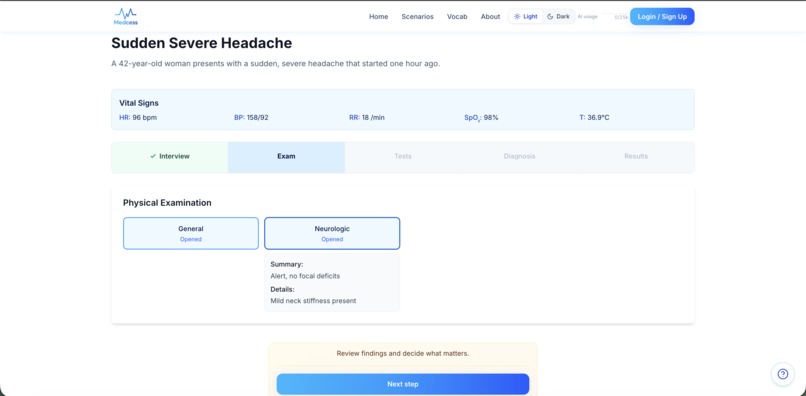
Task: Open About page
Action: click(490, 16)
